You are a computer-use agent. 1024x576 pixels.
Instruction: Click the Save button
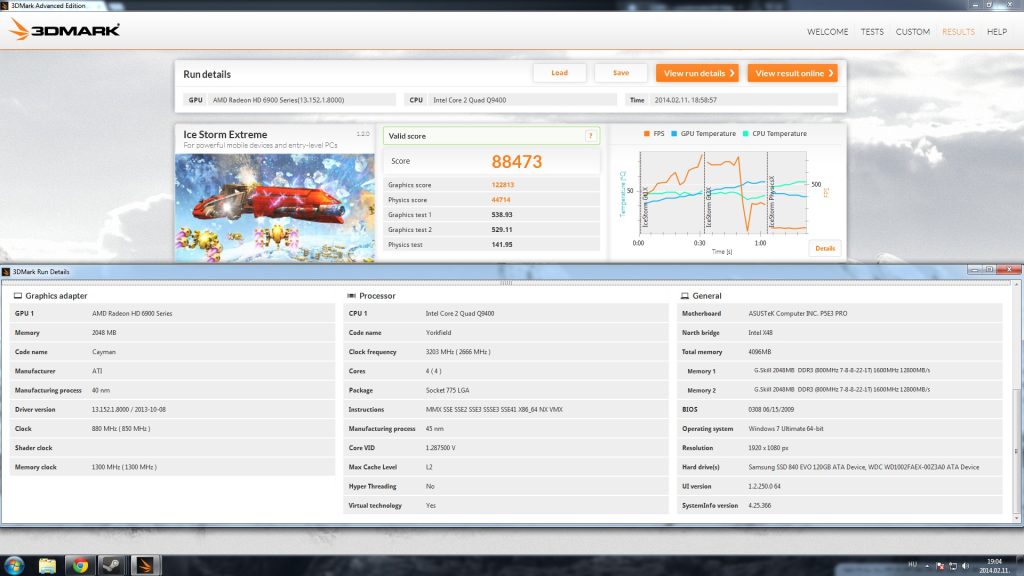(620, 72)
